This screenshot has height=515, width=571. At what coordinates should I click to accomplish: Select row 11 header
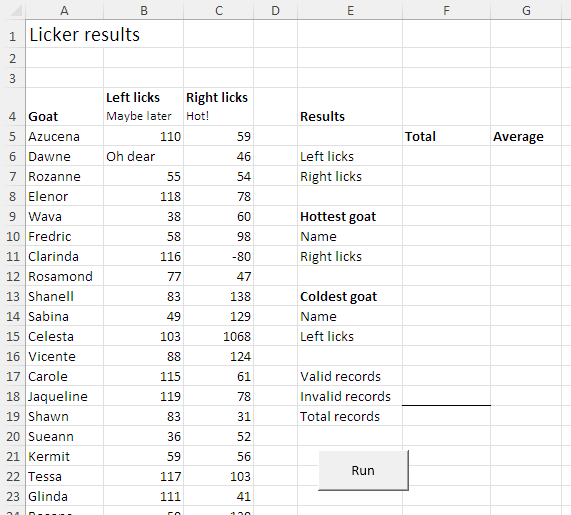point(13,256)
